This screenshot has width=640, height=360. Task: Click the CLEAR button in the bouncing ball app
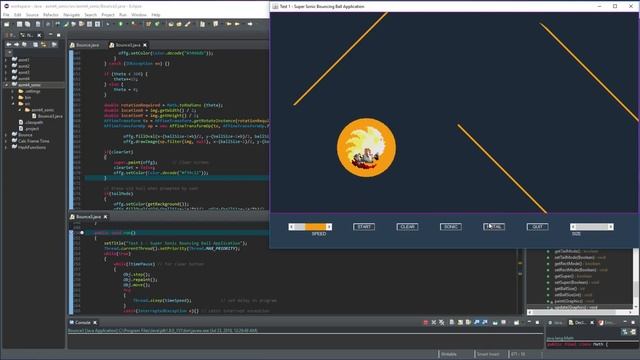click(x=407, y=227)
